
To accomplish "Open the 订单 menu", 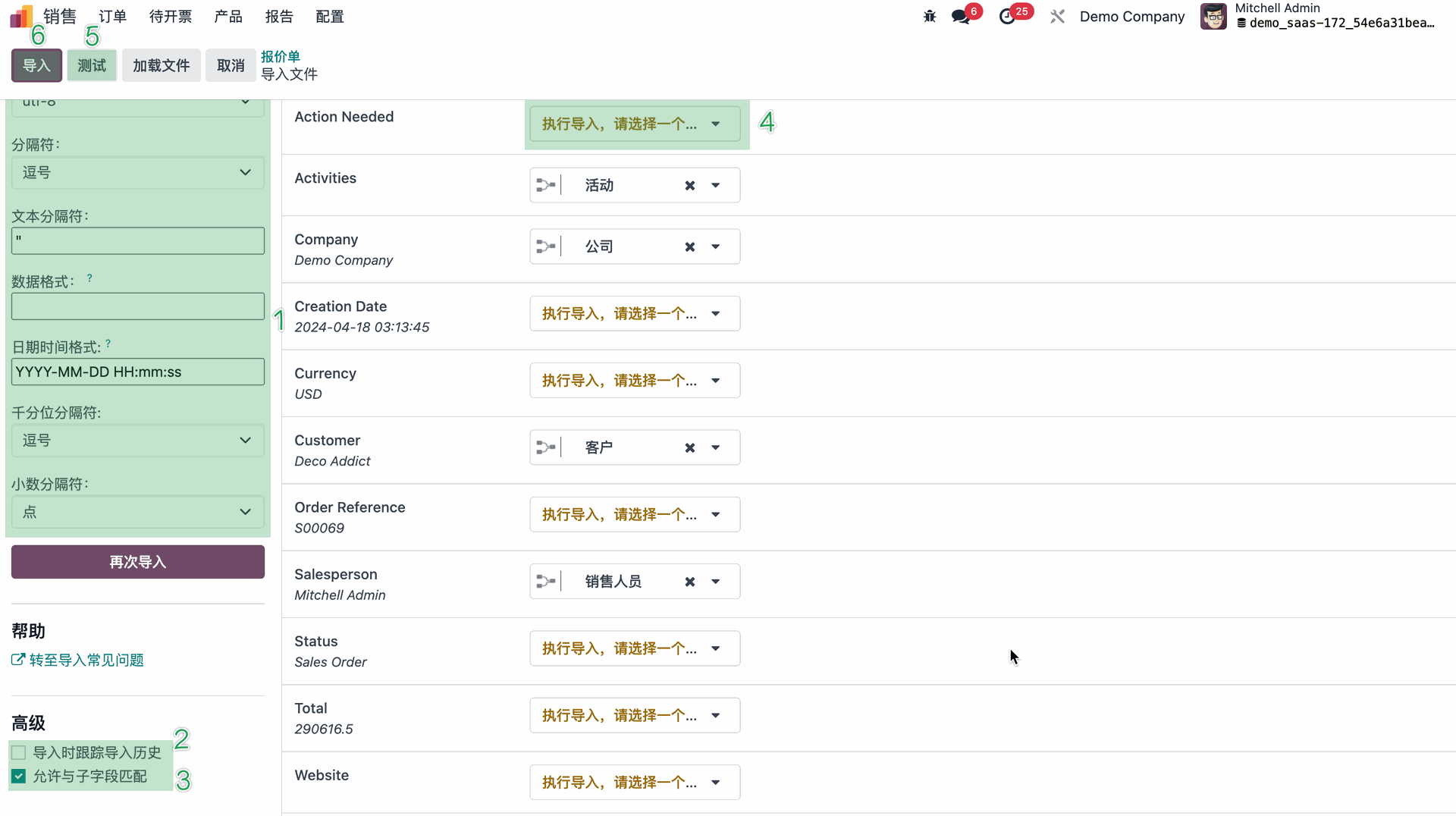I will click(x=112, y=17).
